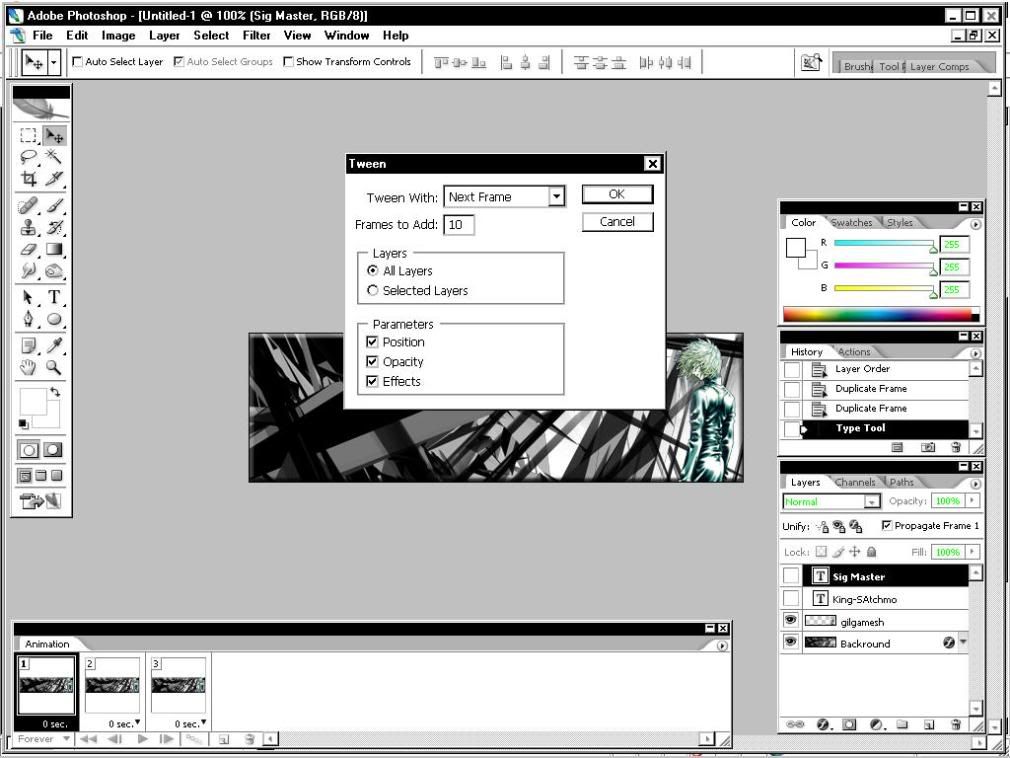Viewport: 1010px width, 758px height.
Task: Click the Frames to Add field
Action: click(459, 224)
